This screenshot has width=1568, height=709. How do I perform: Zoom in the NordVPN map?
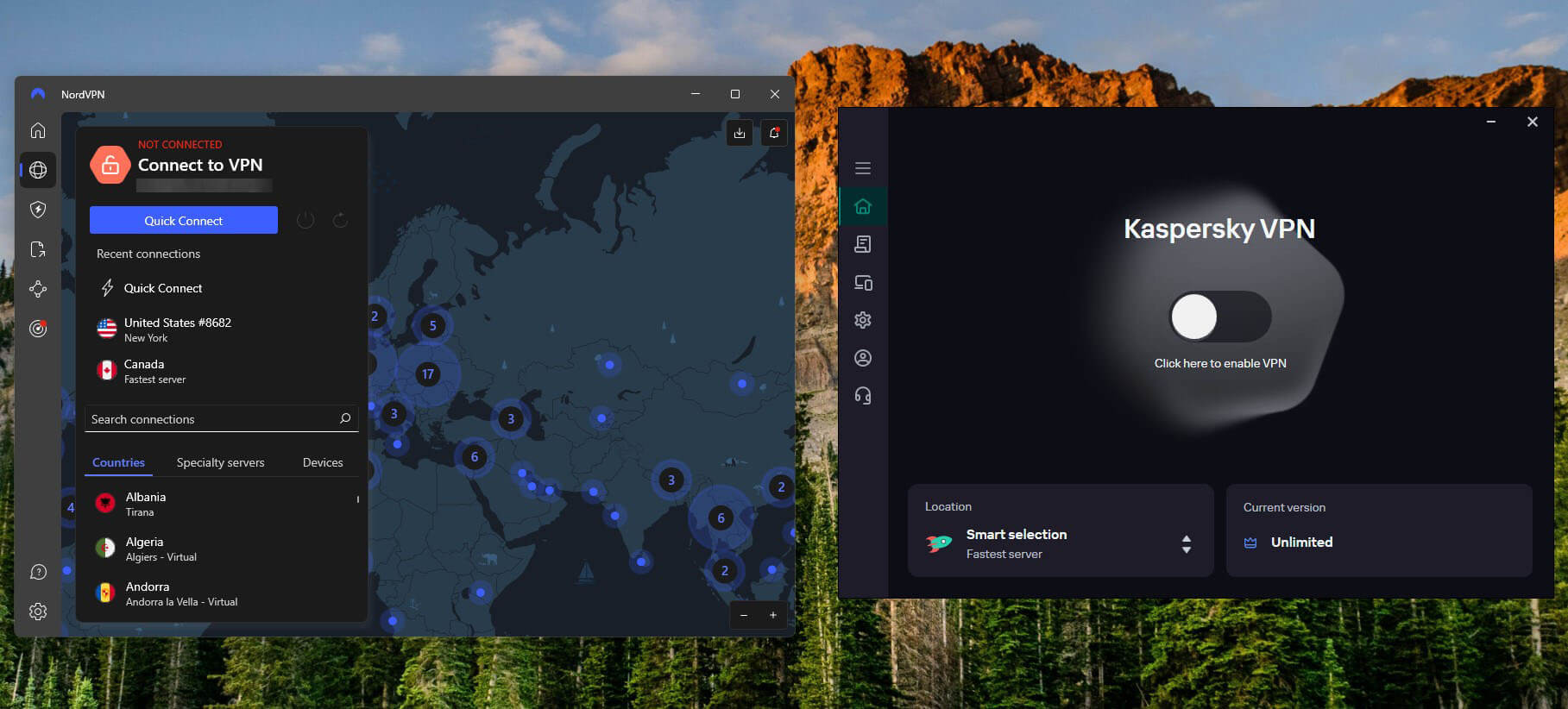pos(773,615)
